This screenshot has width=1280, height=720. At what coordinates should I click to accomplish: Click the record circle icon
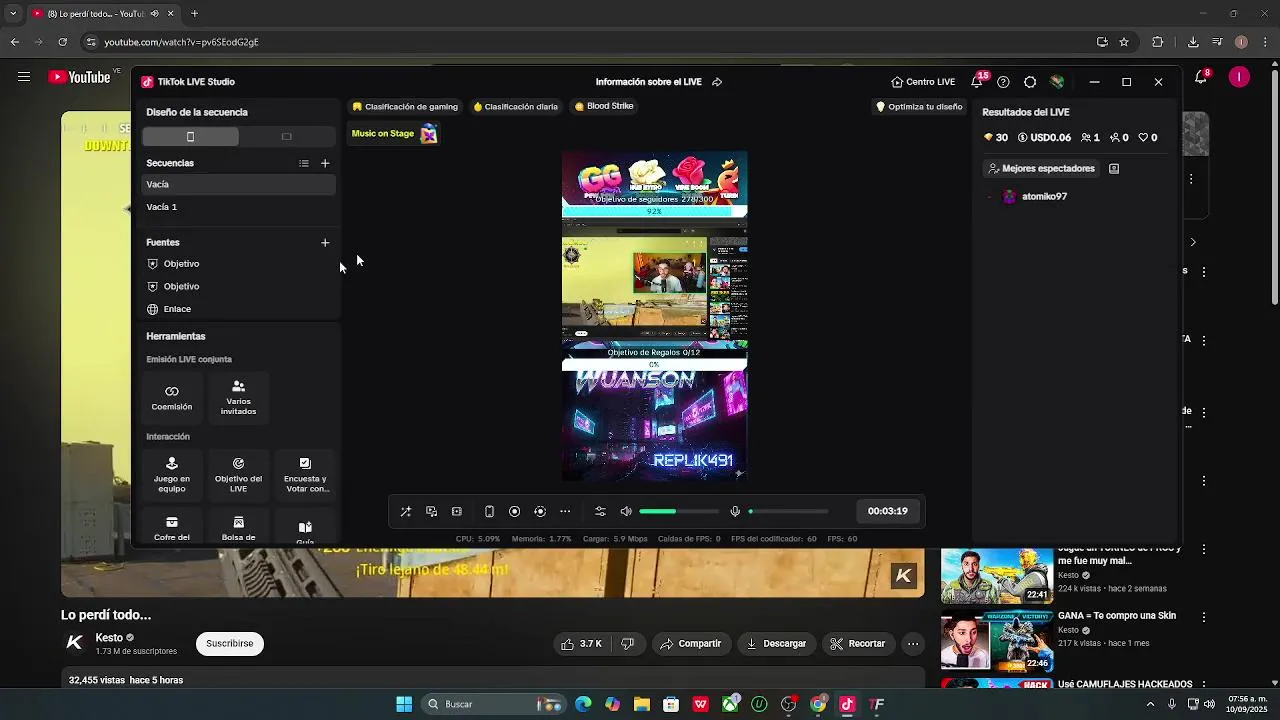point(514,511)
